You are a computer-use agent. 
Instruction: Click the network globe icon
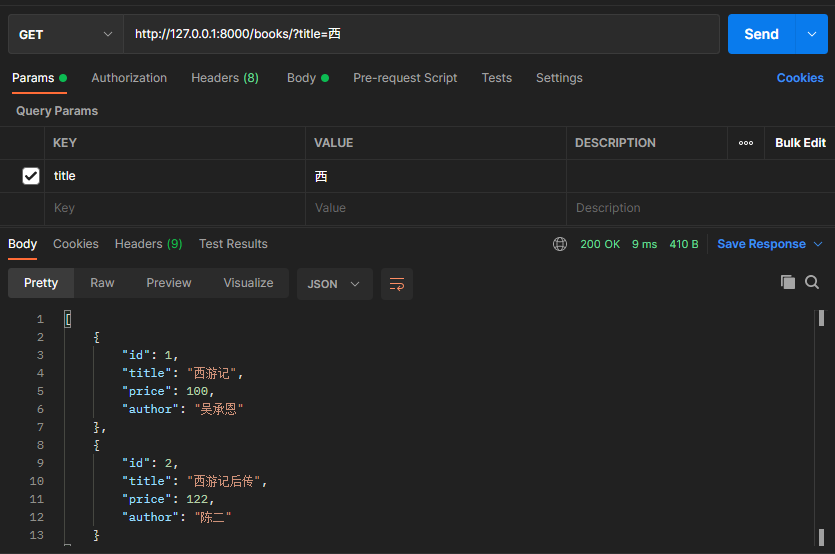pyautogui.click(x=560, y=244)
